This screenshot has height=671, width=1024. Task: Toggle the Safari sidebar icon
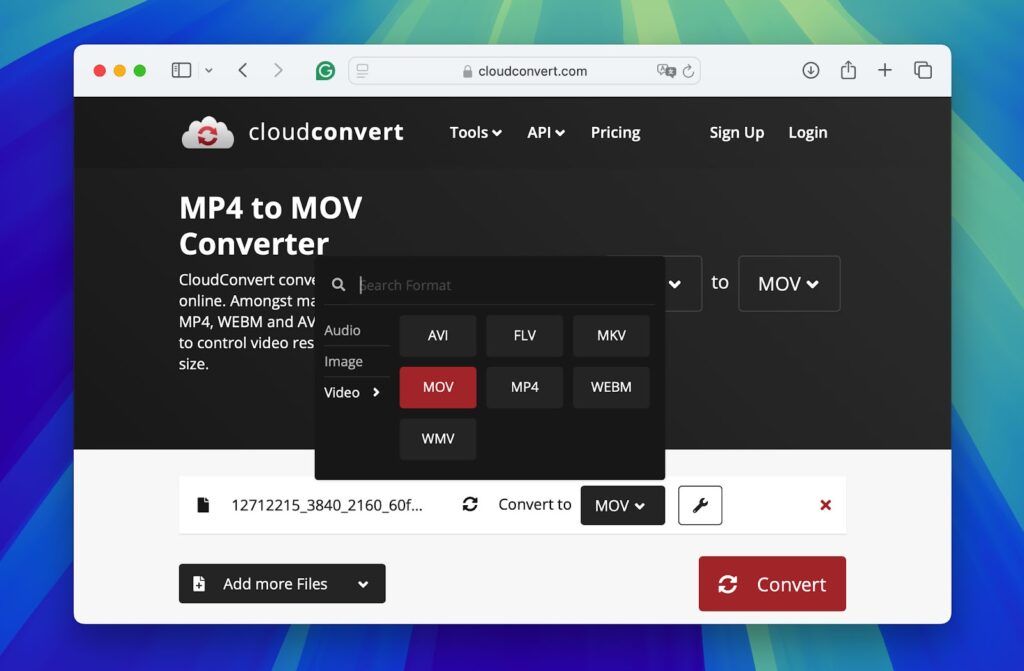[181, 70]
